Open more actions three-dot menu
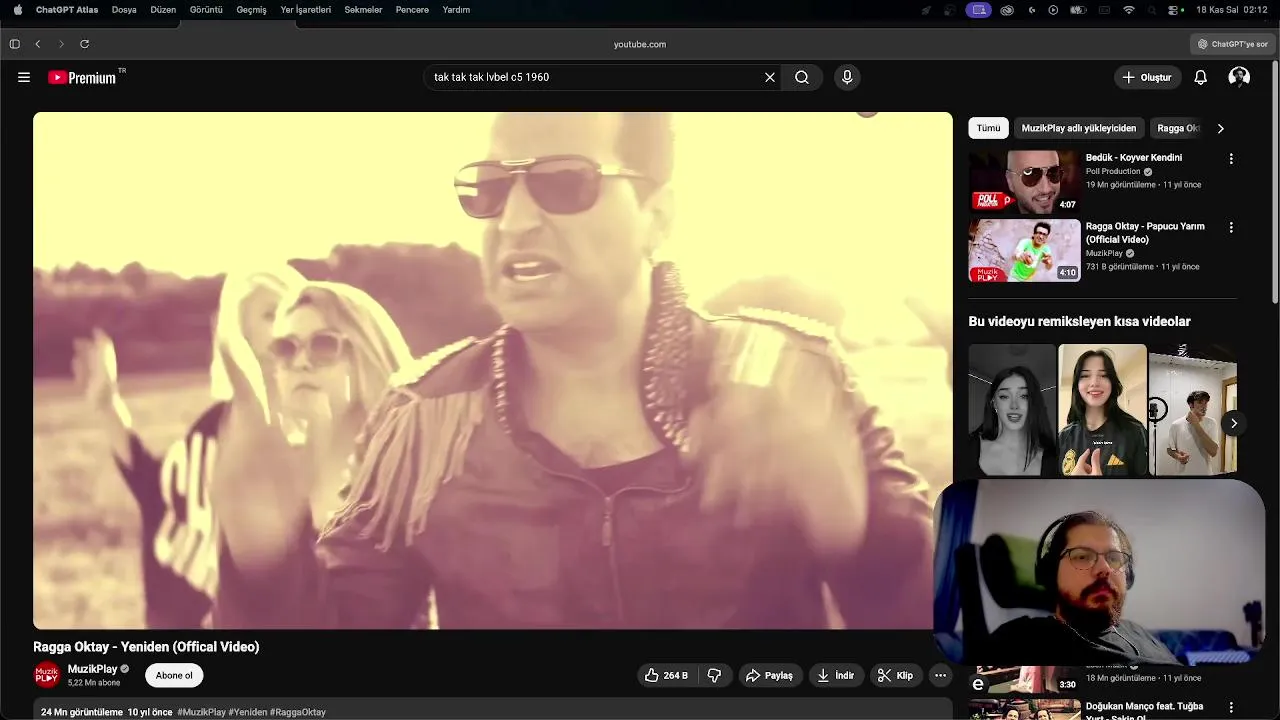Image resolution: width=1280 pixels, height=720 pixels. (940, 675)
